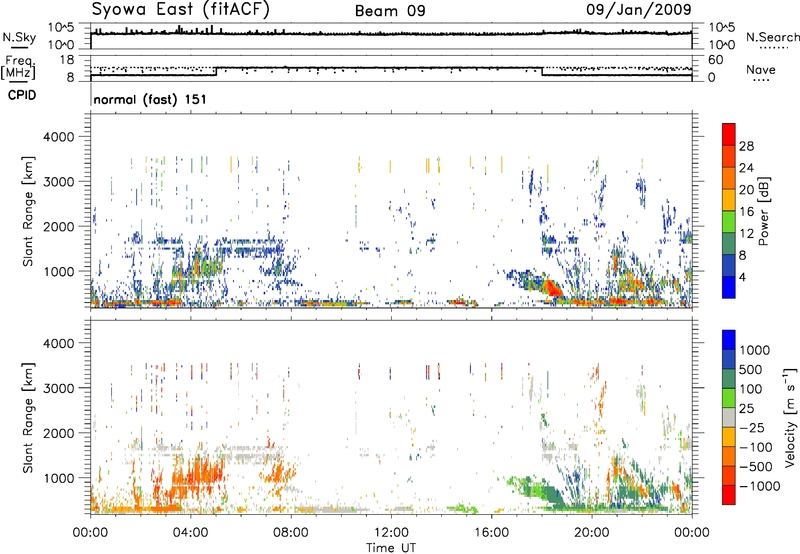
Task: Click the 'Velocity [m s-1]' colorbar label
Action: [x=790, y=417]
